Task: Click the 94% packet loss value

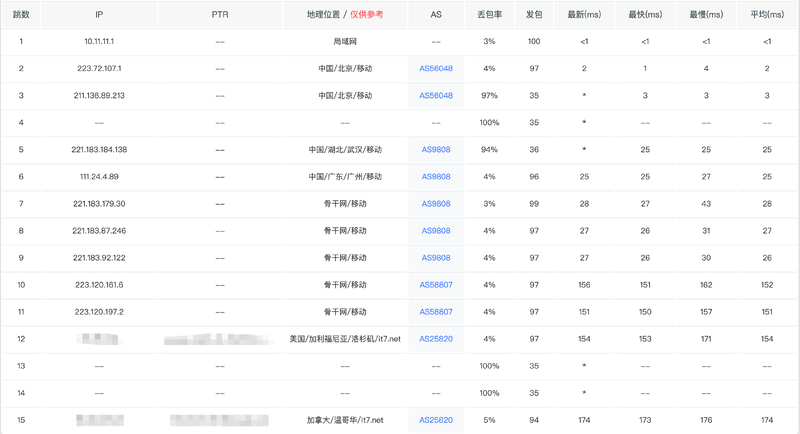Action: pyautogui.click(x=489, y=149)
